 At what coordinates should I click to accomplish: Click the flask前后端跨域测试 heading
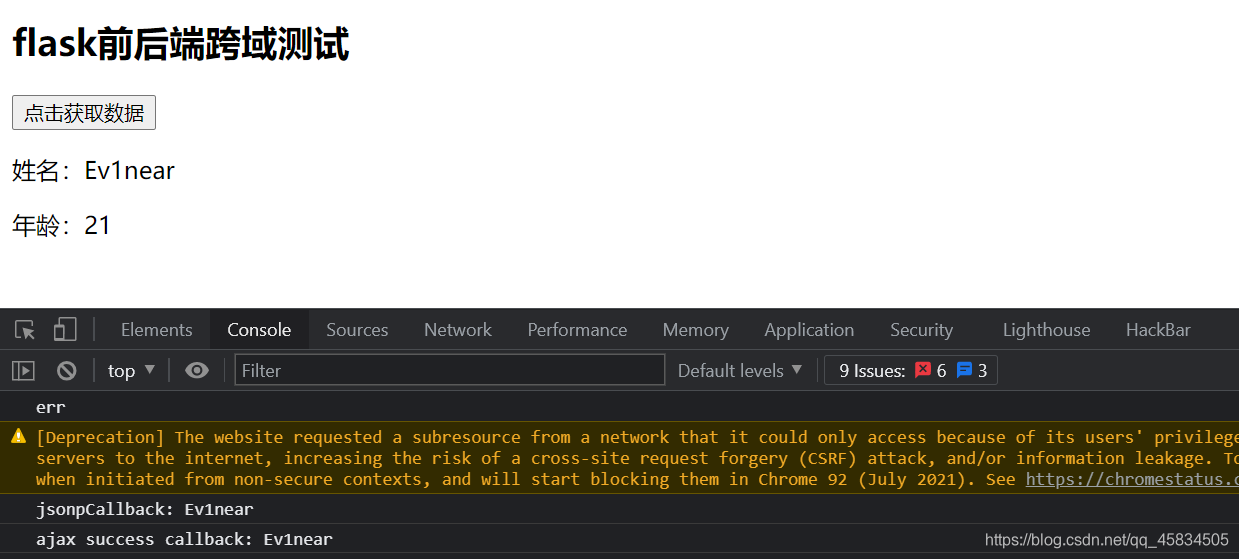(x=180, y=44)
